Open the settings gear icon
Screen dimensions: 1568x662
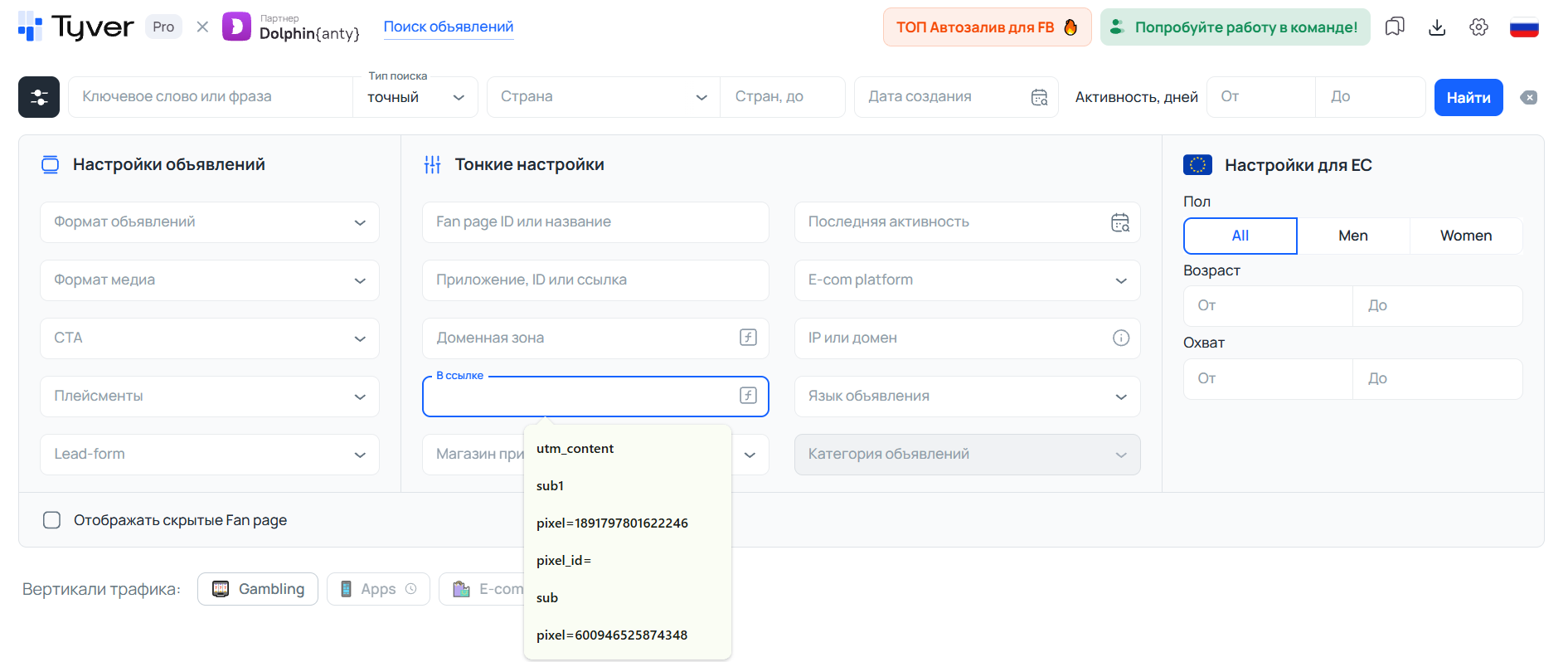pyautogui.click(x=1478, y=27)
